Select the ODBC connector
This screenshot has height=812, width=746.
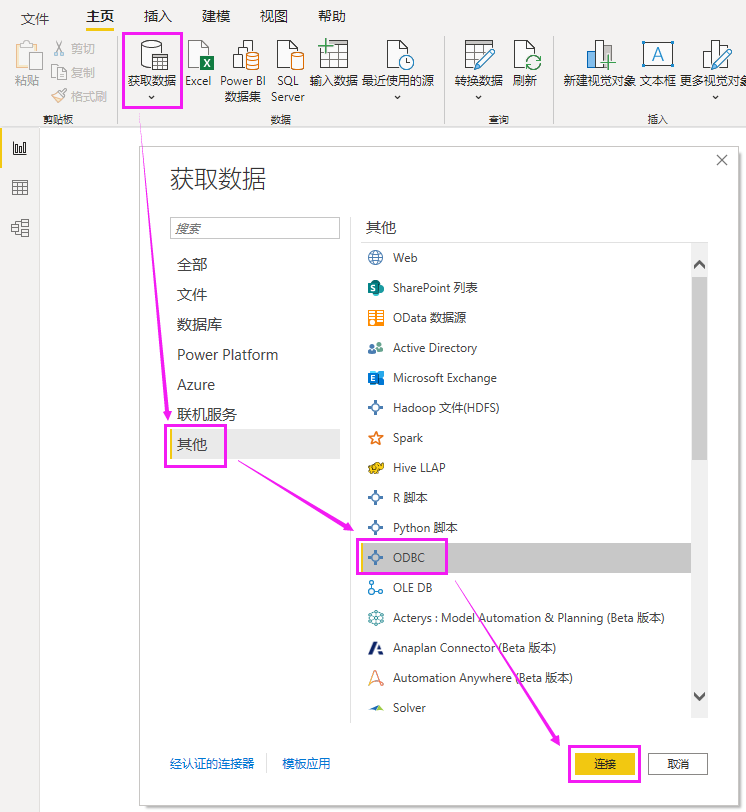(526, 558)
